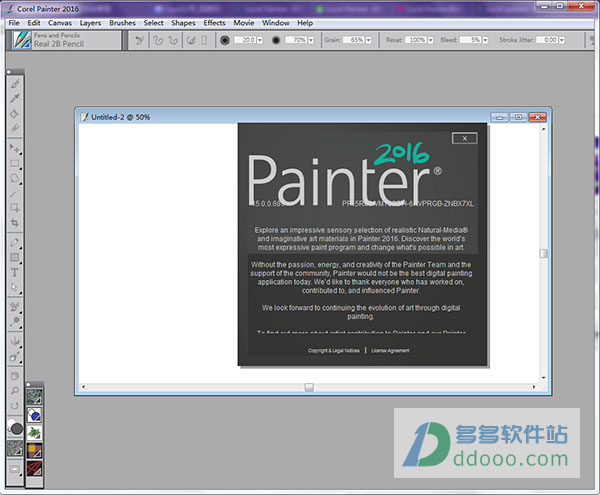Select the Dodge tool
This screenshot has width=600, height=495.
(15, 321)
